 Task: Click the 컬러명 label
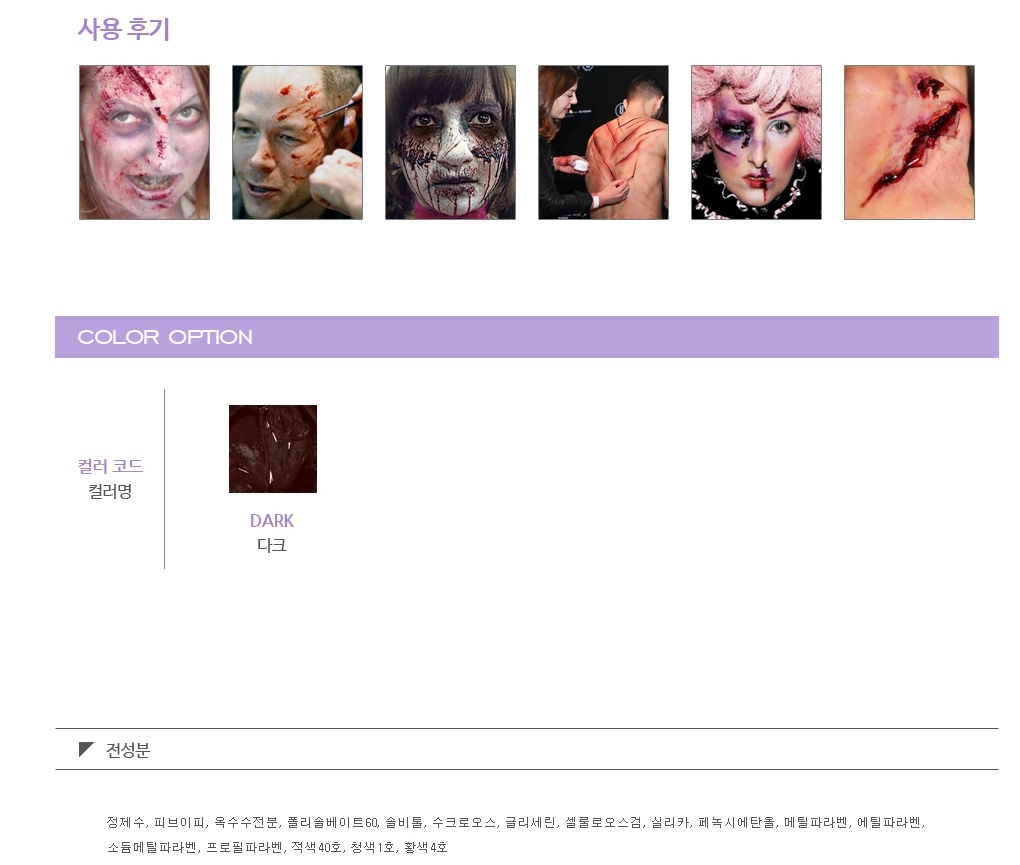point(110,491)
